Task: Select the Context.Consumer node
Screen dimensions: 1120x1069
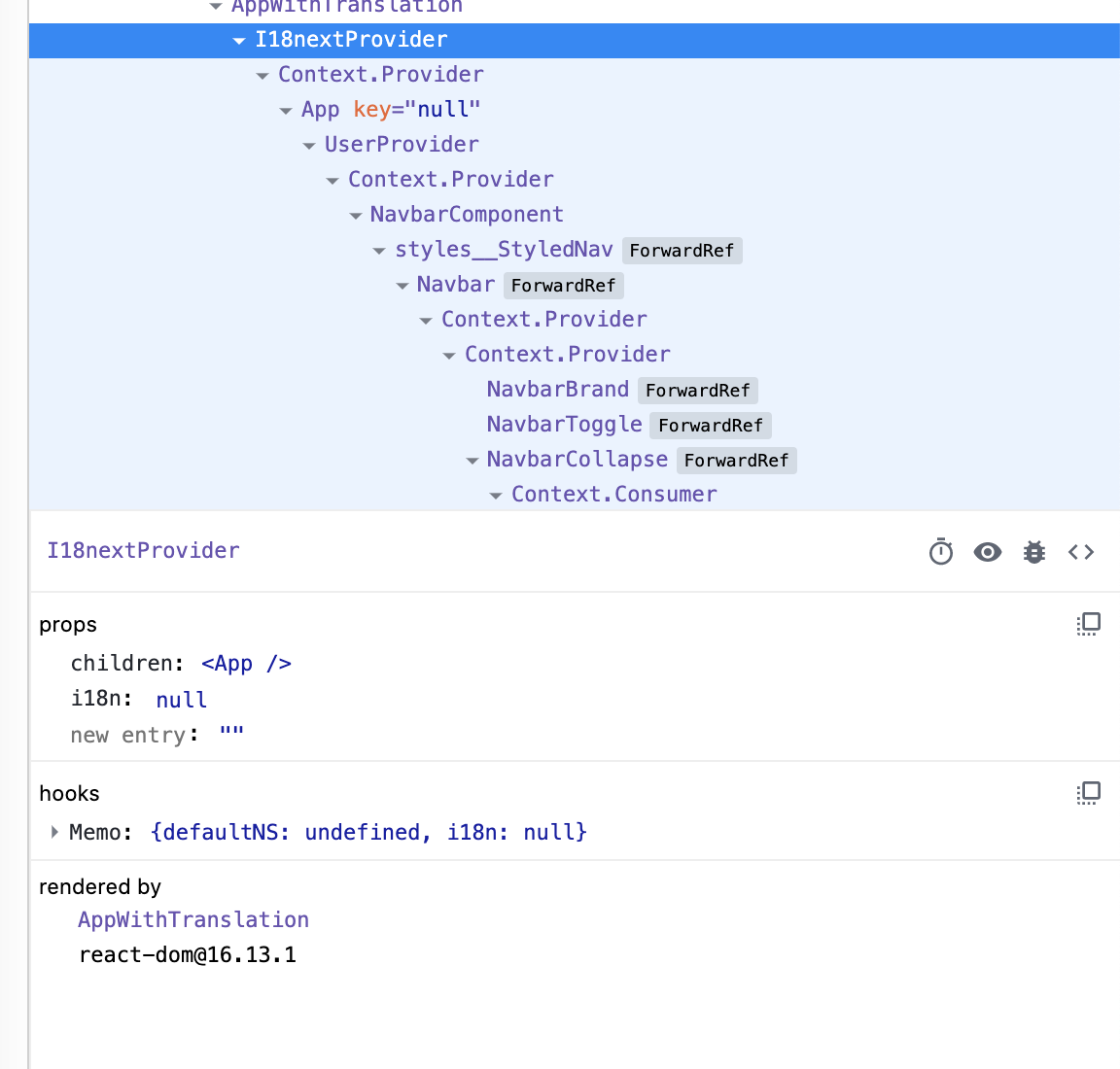Action: coord(613,494)
